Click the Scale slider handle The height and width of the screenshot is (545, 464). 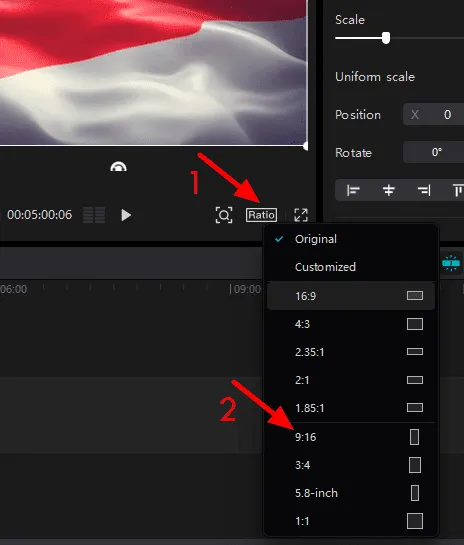[386, 38]
